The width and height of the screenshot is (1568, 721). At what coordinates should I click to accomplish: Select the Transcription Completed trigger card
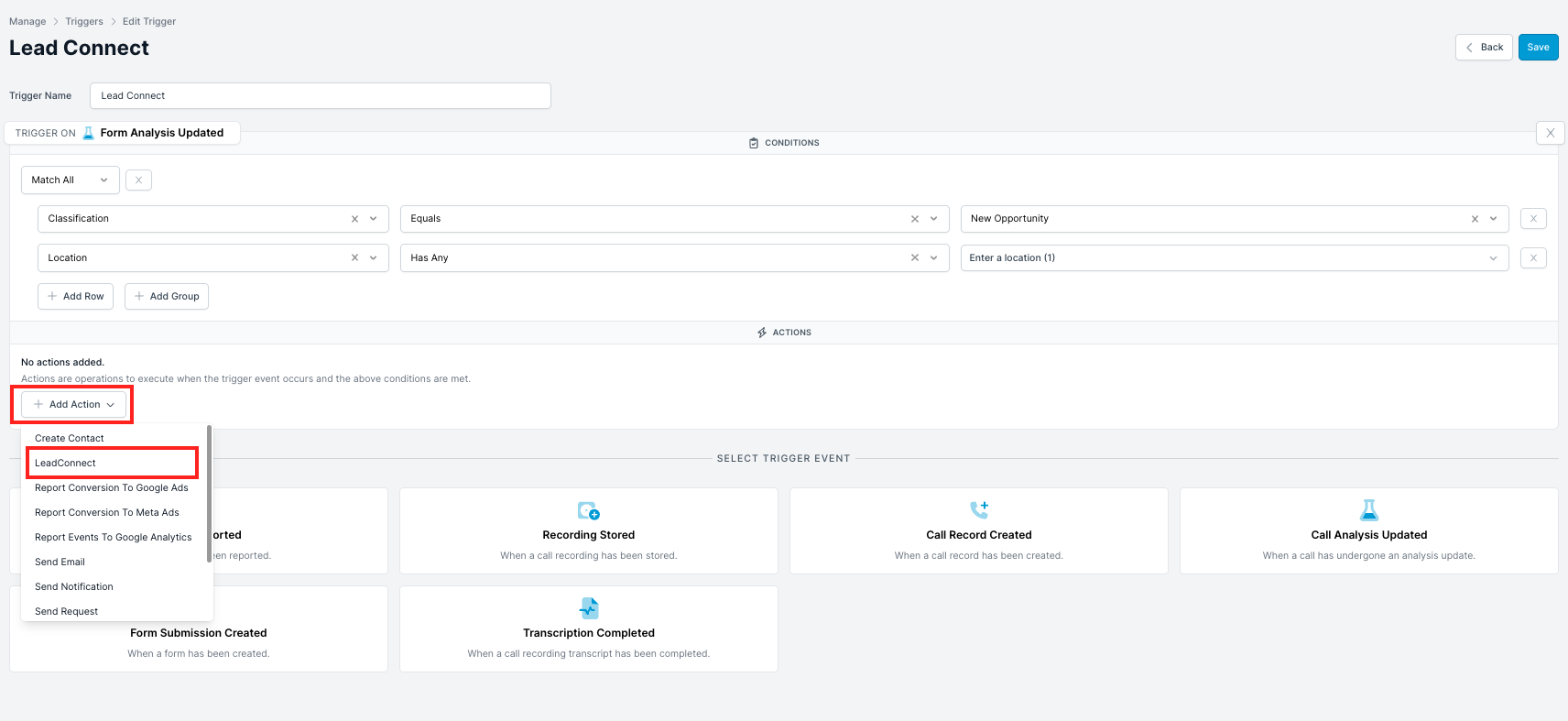pos(589,629)
